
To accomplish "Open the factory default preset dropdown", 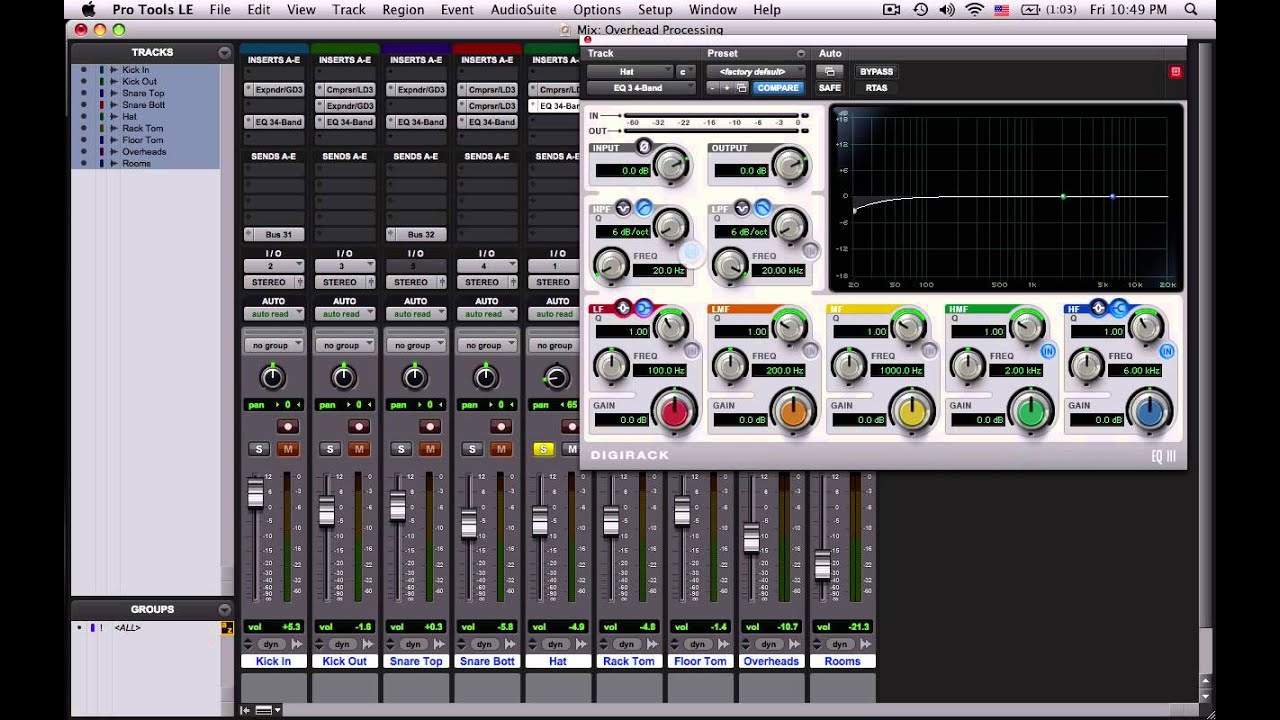I will 755,72.
